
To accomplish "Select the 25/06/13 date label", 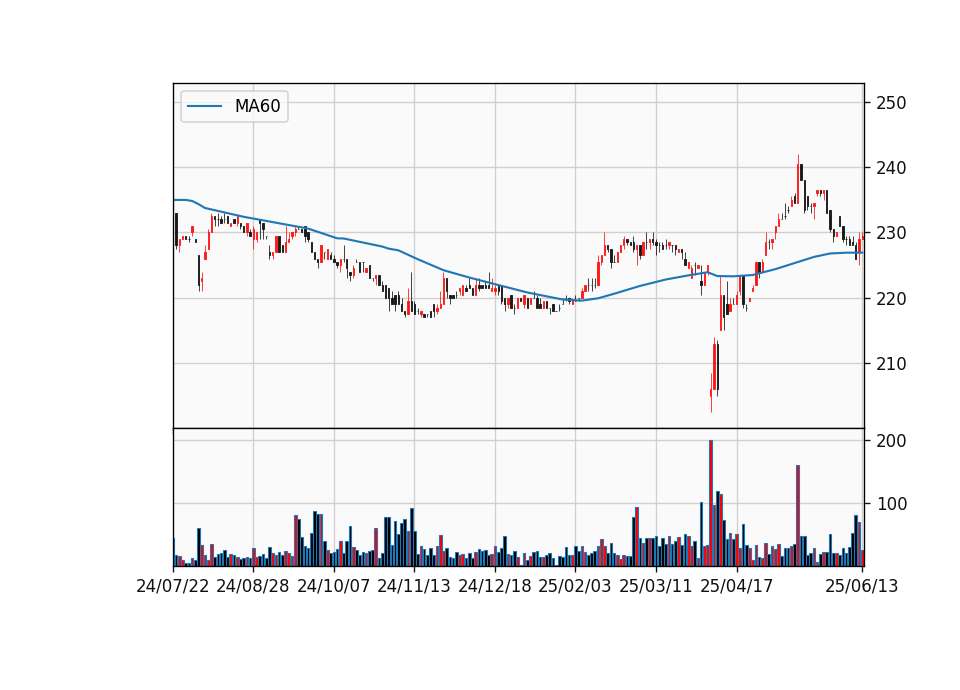I will [x=861, y=586].
